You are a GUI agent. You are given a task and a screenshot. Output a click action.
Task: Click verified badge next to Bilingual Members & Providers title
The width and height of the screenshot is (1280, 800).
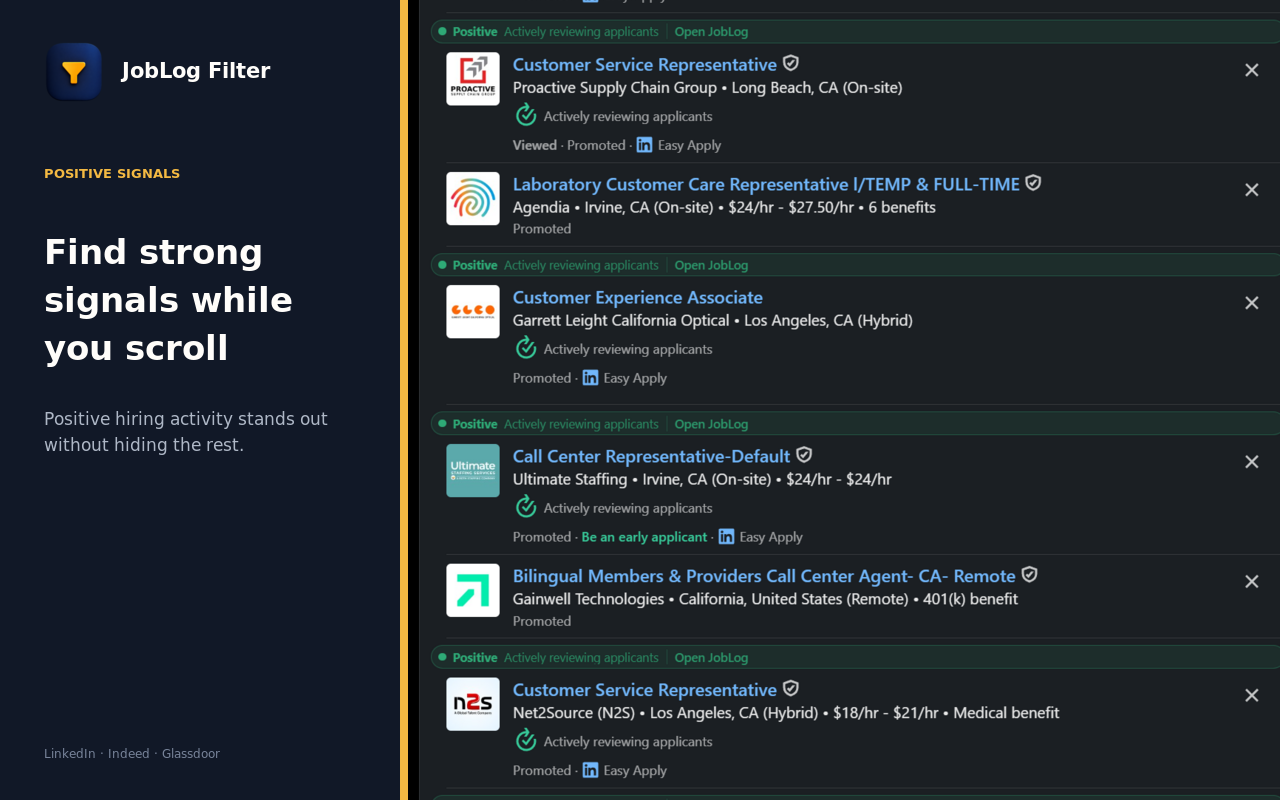(x=1029, y=575)
